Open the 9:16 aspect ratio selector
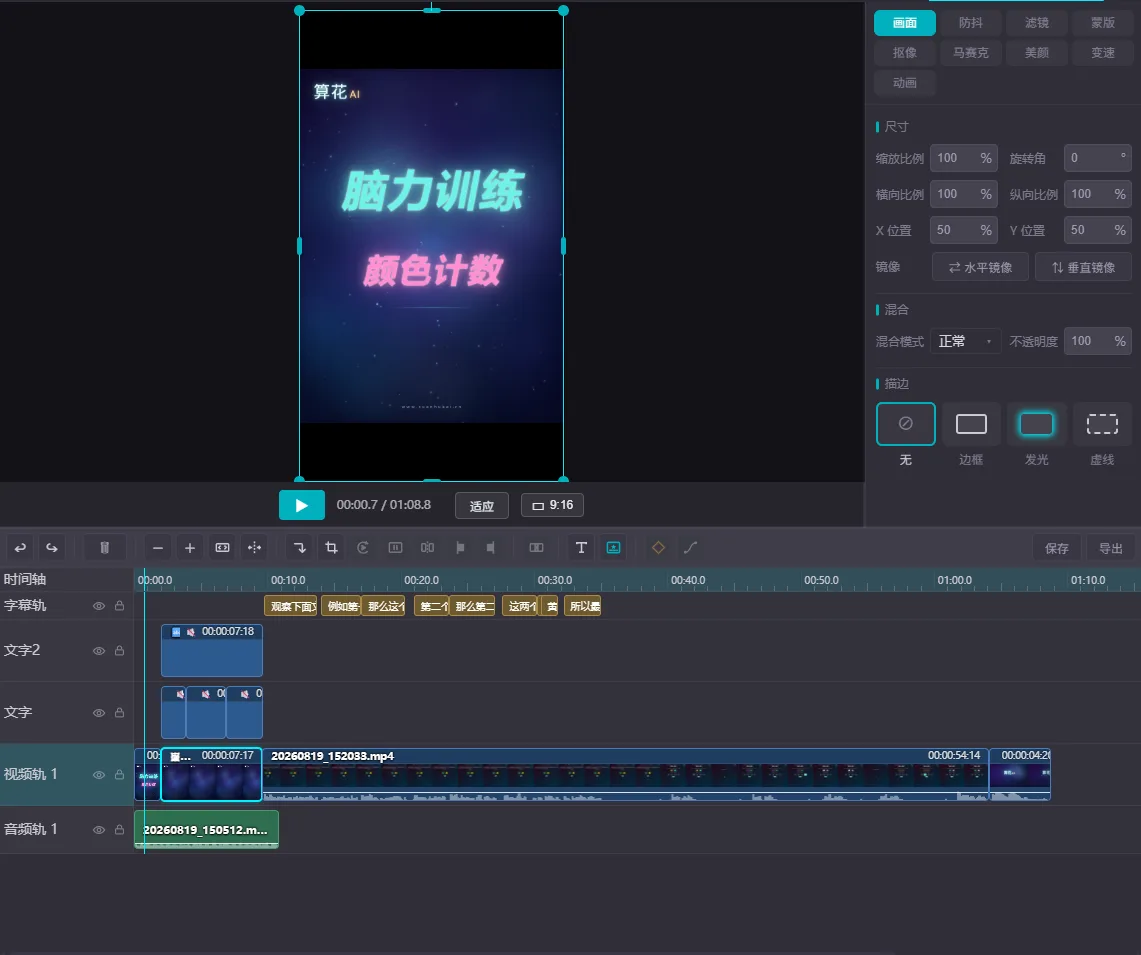1141x955 pixels. [552, 505]
